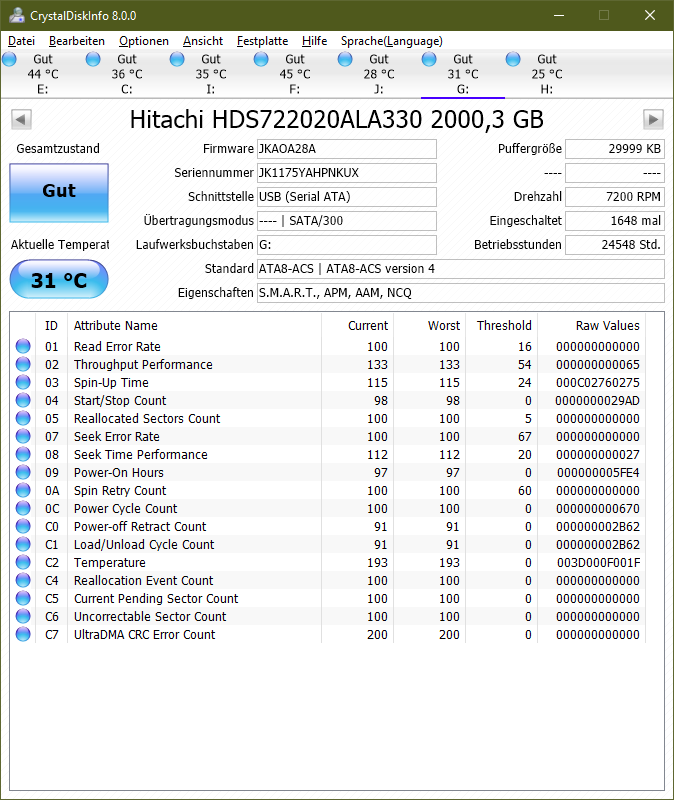Click the status icon for Power-On Hours
This screenshot has width=674, height=800.
[23, 472]
